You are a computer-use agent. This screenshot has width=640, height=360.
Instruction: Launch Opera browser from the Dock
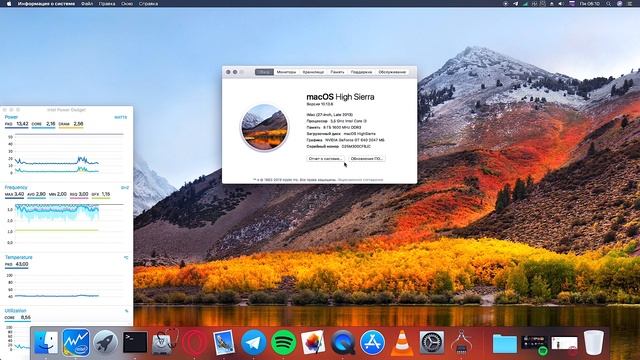[194, 342]
